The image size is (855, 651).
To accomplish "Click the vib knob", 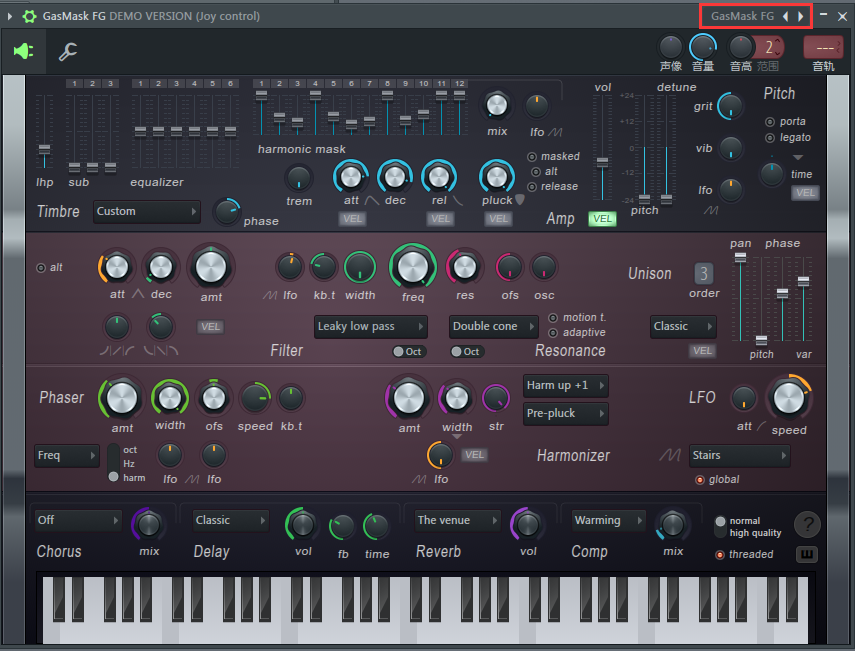I will click(731, 148).
